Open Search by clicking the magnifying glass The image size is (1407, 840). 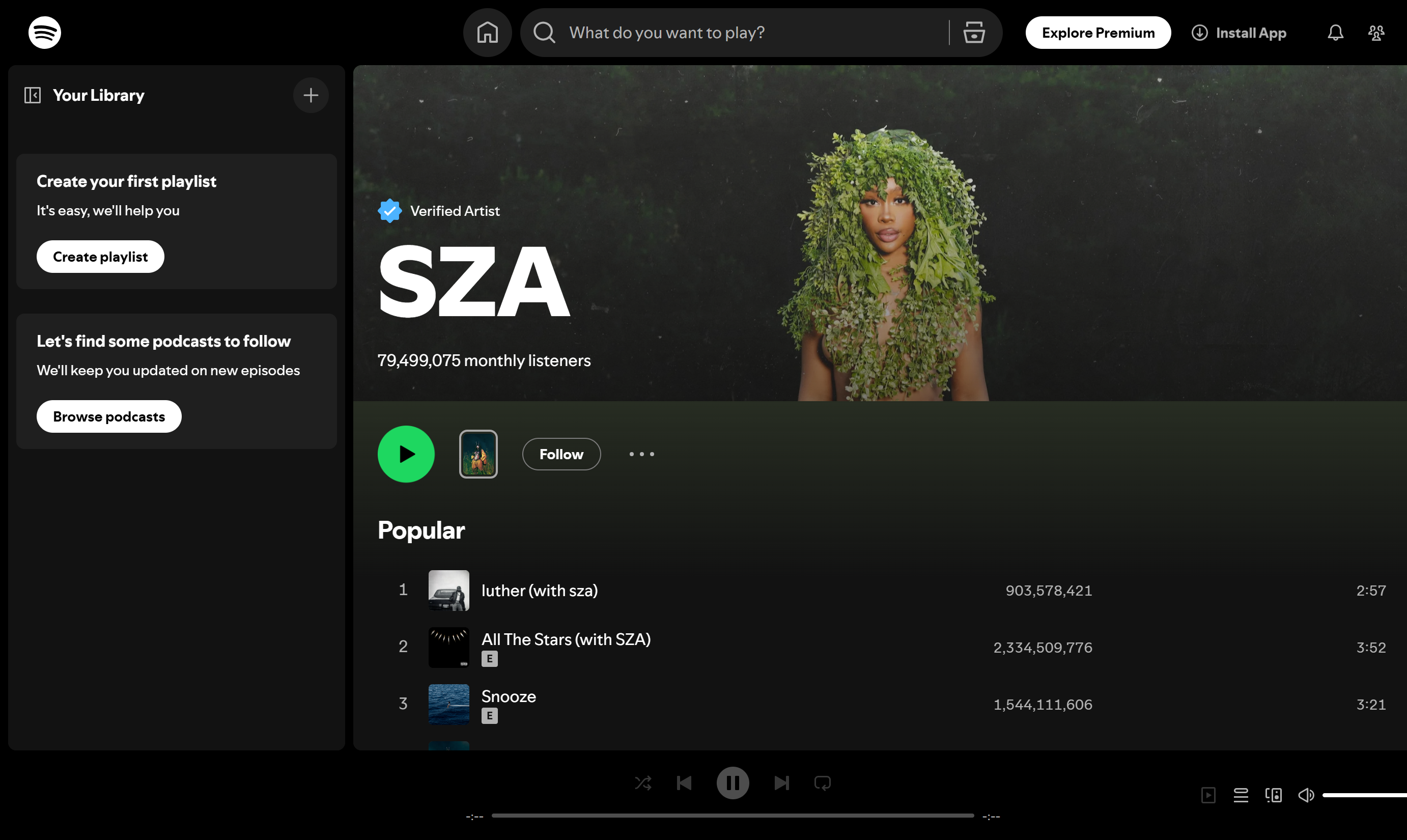(x=543, y=32)
